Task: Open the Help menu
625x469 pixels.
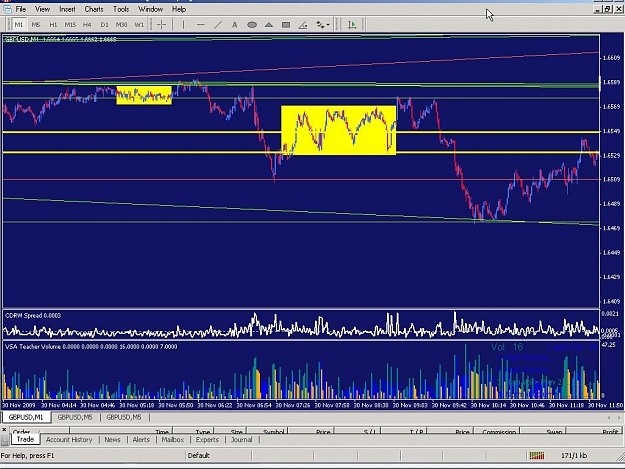Action: 179,9
